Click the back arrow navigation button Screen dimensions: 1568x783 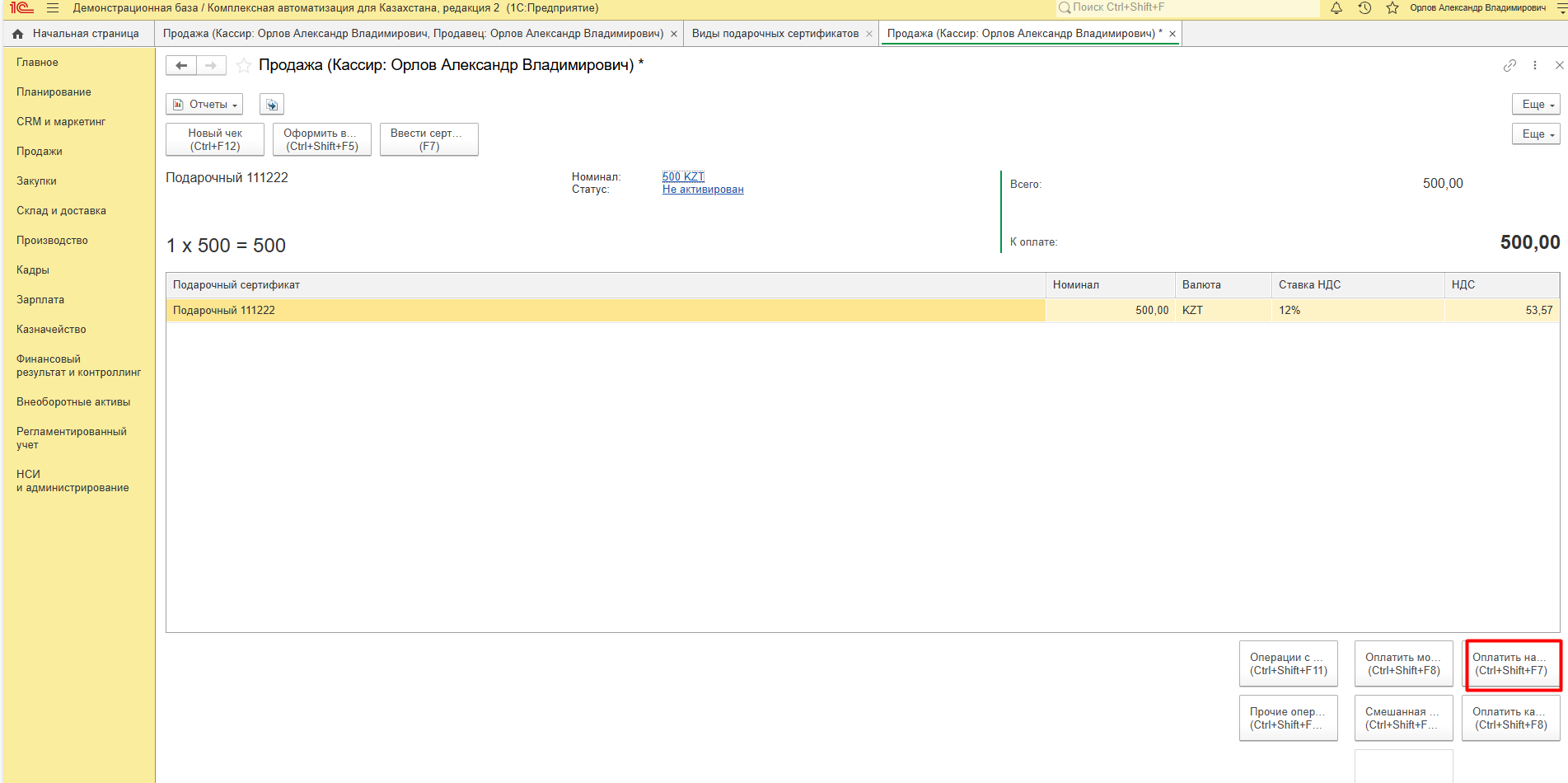tap(181, 65)
